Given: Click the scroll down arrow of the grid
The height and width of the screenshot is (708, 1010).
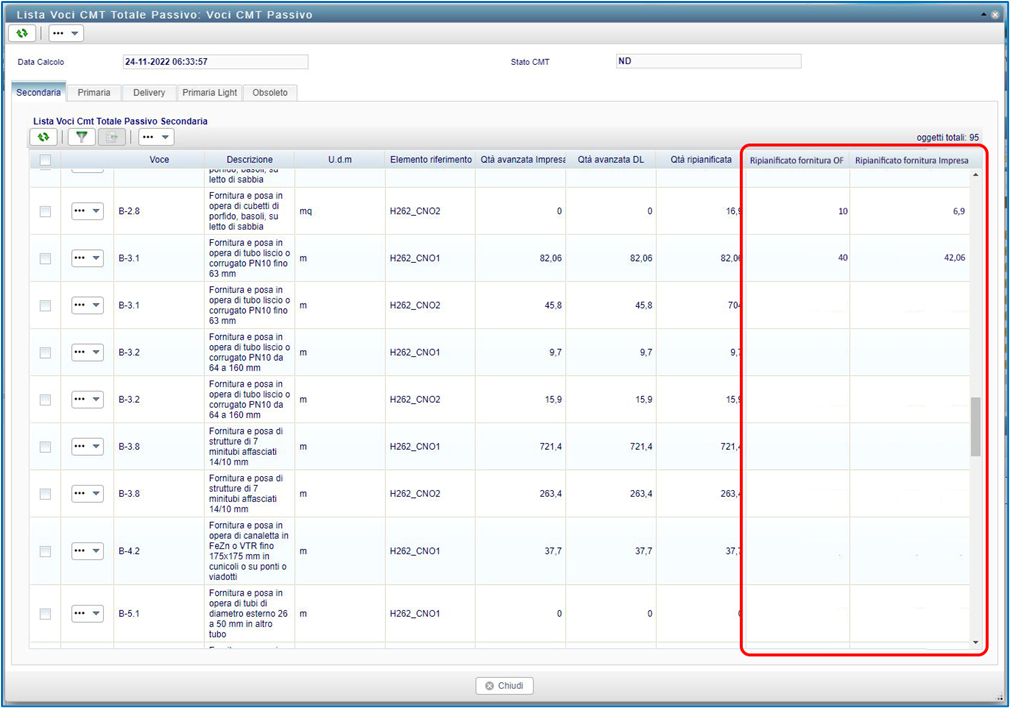Looking at the screenshot, I should [x=976, y=641].
